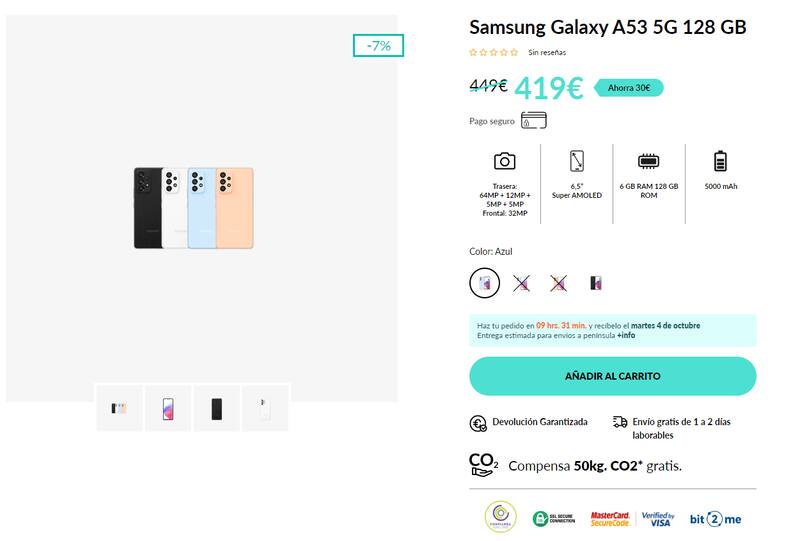This screenshot has height=541, width=800.
Task: Open the +info shipping details link
Action: [625, 336]
